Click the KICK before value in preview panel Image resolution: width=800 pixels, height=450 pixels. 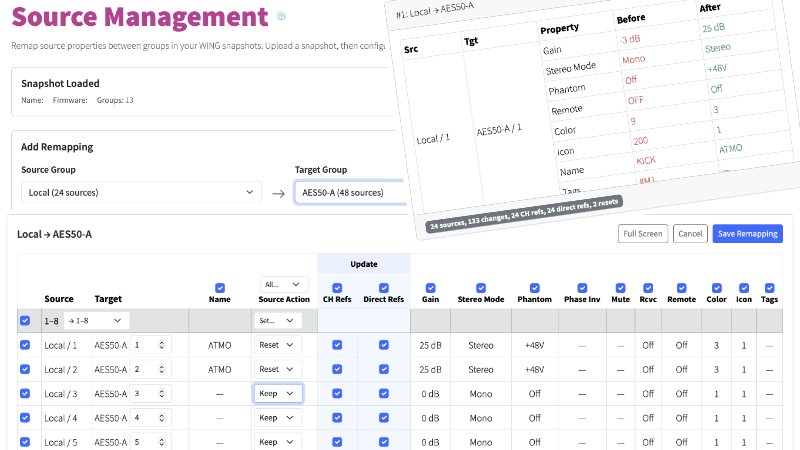click(x=645, y=161)
